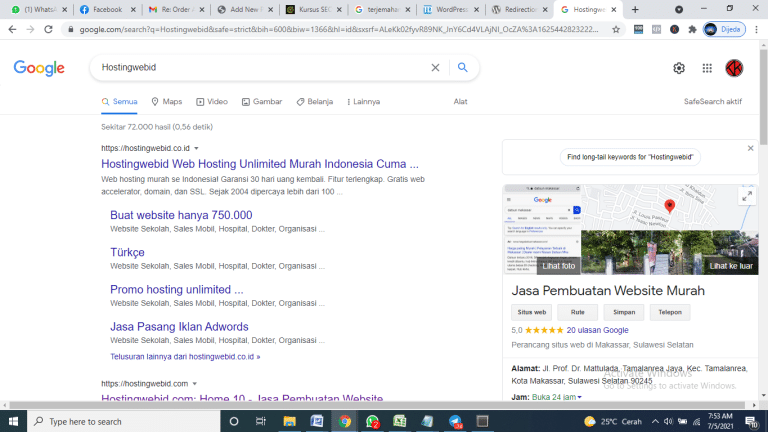Open notification center icon

(751, 421)
